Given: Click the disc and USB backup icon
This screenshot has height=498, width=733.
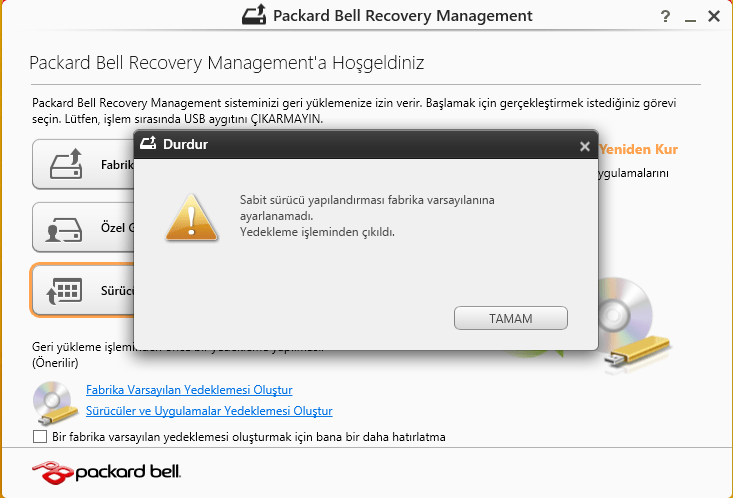Looking at the screenshot, I should pos(54,400).
